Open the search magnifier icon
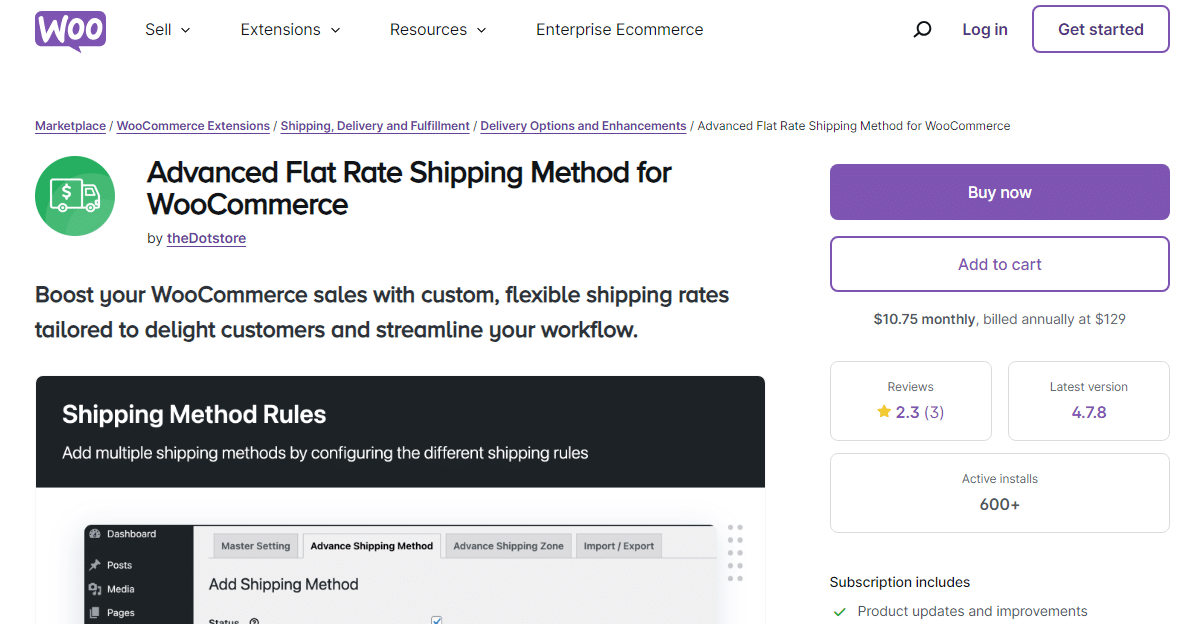 pyautogui.click(x=921, y=29)
